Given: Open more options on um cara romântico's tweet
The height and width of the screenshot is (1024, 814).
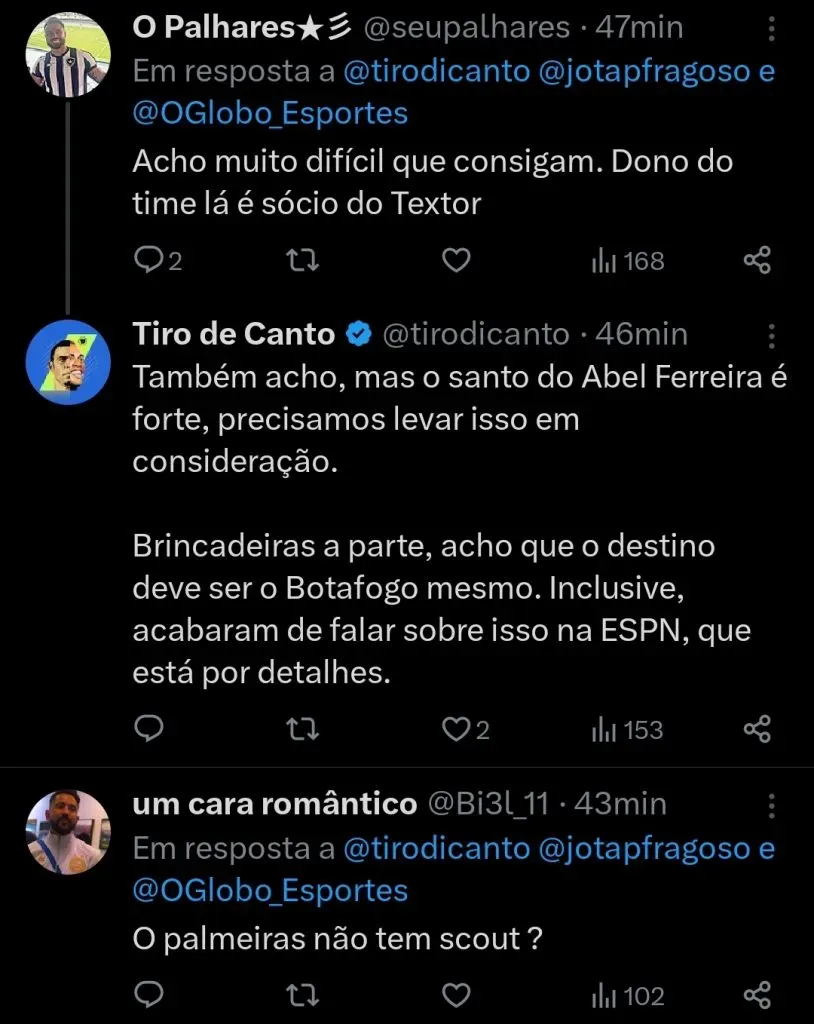Looking at the screenshot, I should coord(772,804).
